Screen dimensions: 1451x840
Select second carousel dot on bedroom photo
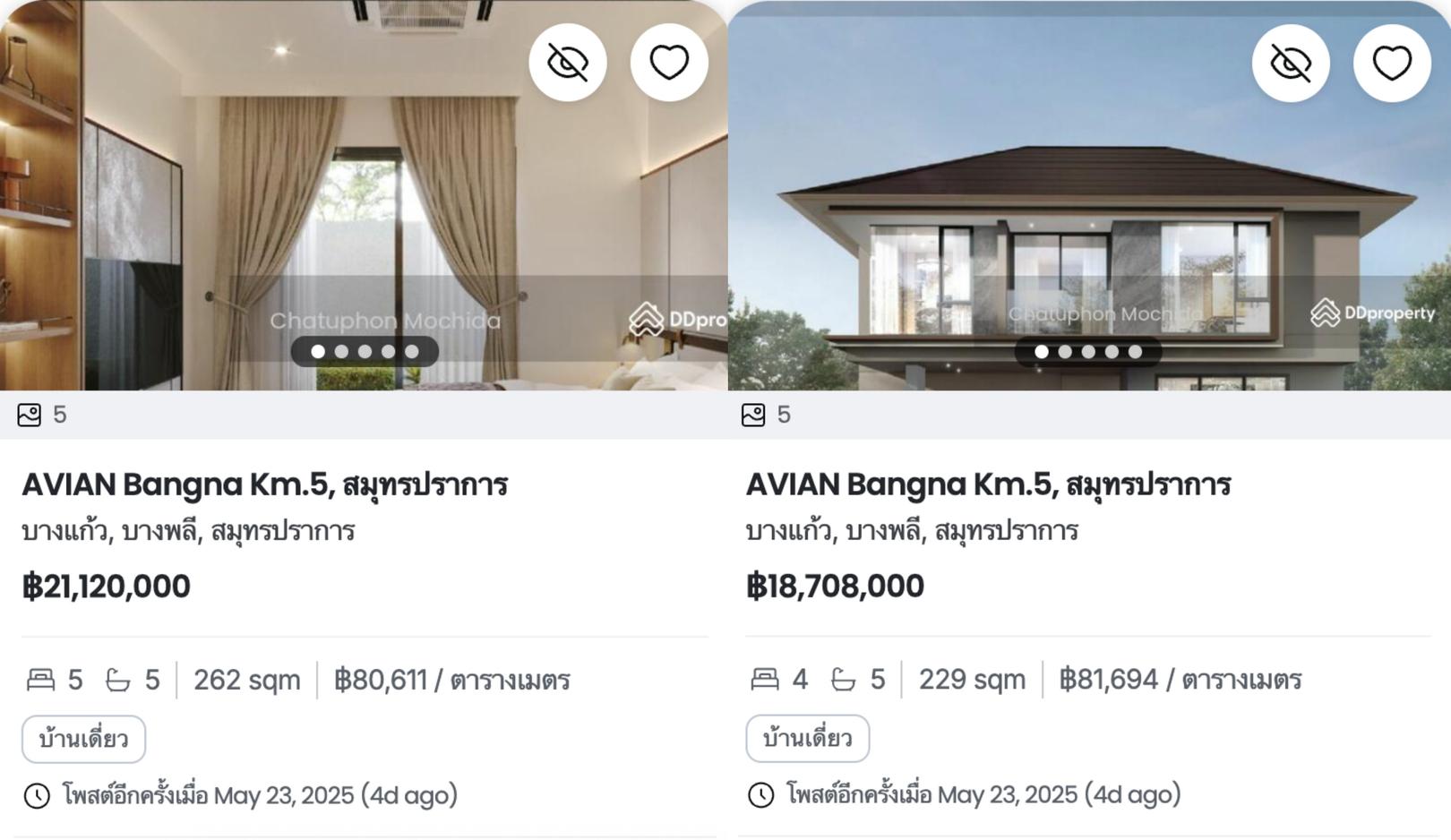(341, 351)
